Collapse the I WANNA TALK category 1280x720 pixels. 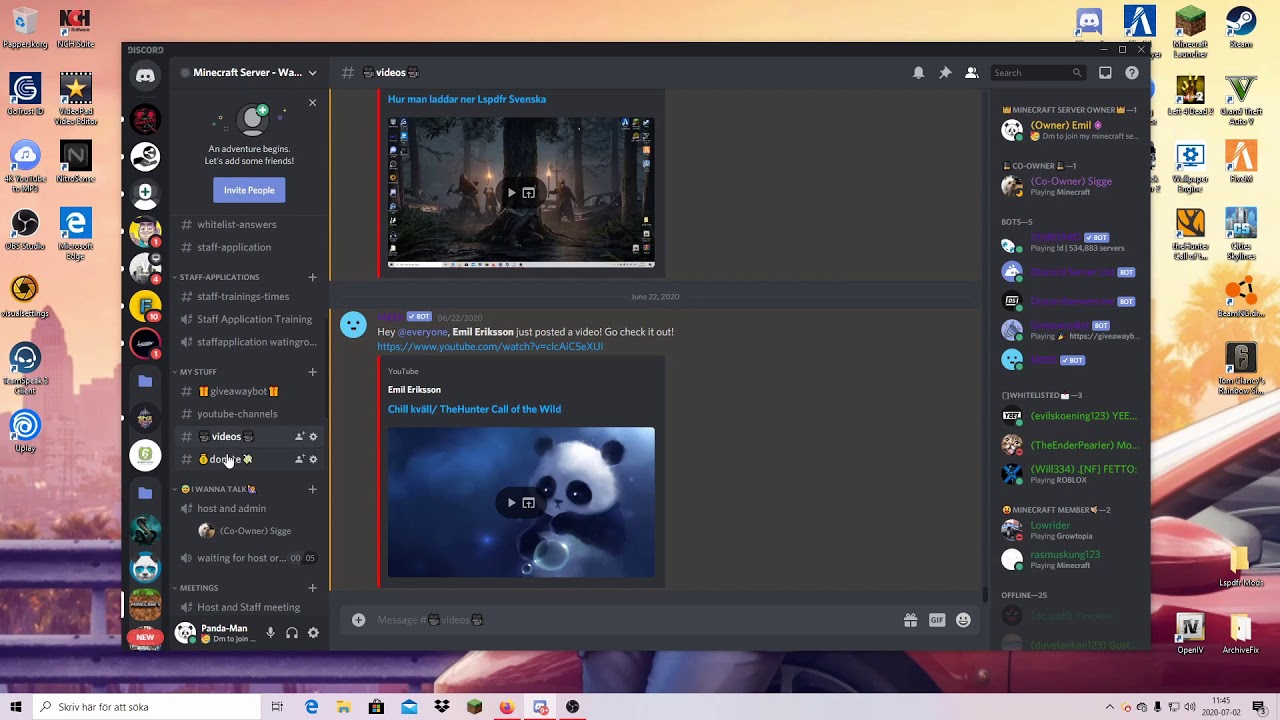coord(218,489)
